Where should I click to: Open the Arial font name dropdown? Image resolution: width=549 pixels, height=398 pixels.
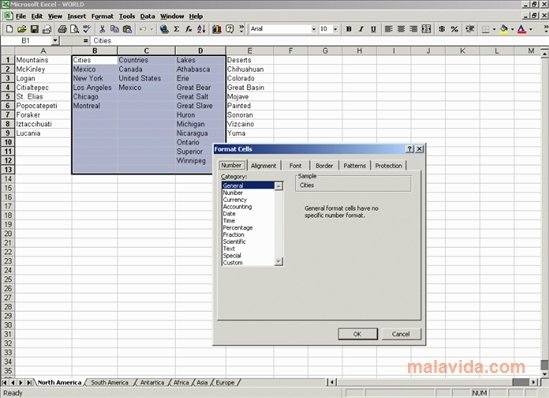coord(313,29)
